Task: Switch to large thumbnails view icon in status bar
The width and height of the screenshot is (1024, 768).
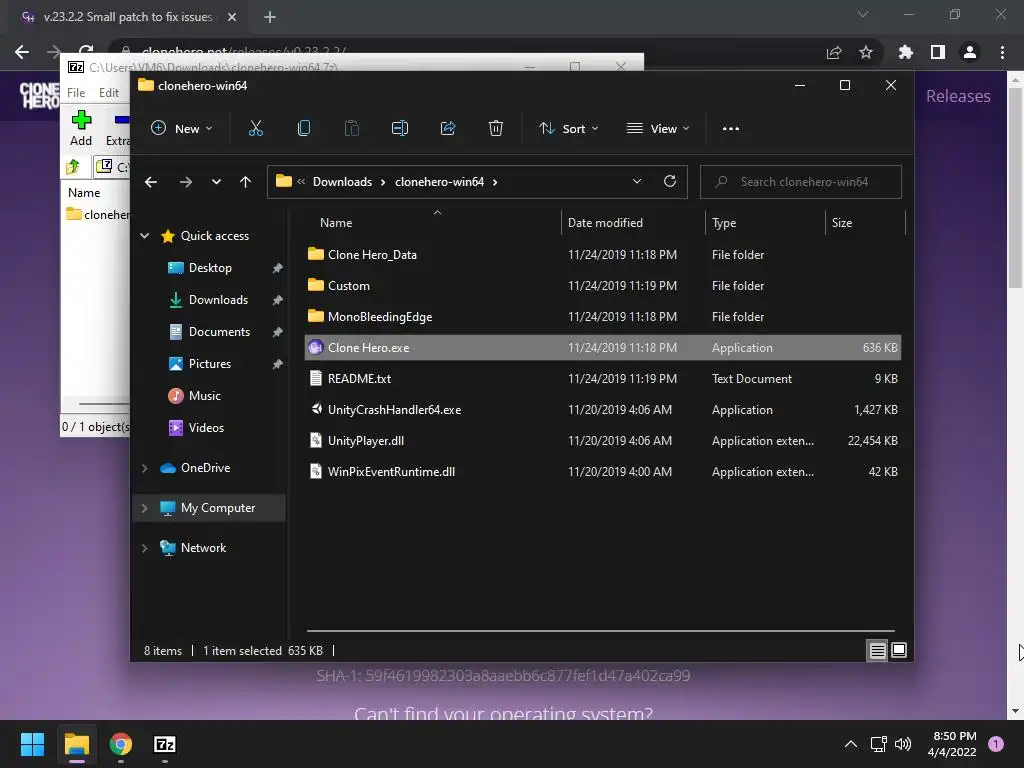Action: tap(899, 650)
